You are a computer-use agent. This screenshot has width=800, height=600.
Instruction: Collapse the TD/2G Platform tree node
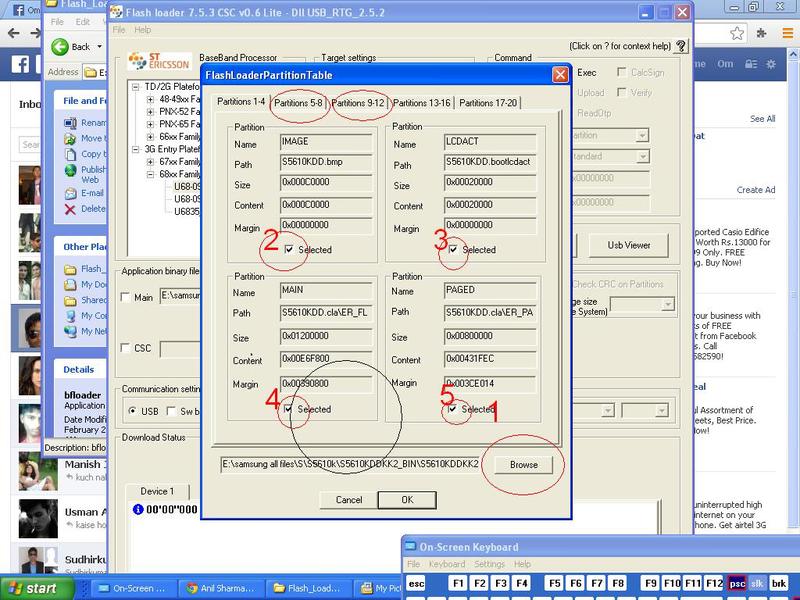[136, 87]
